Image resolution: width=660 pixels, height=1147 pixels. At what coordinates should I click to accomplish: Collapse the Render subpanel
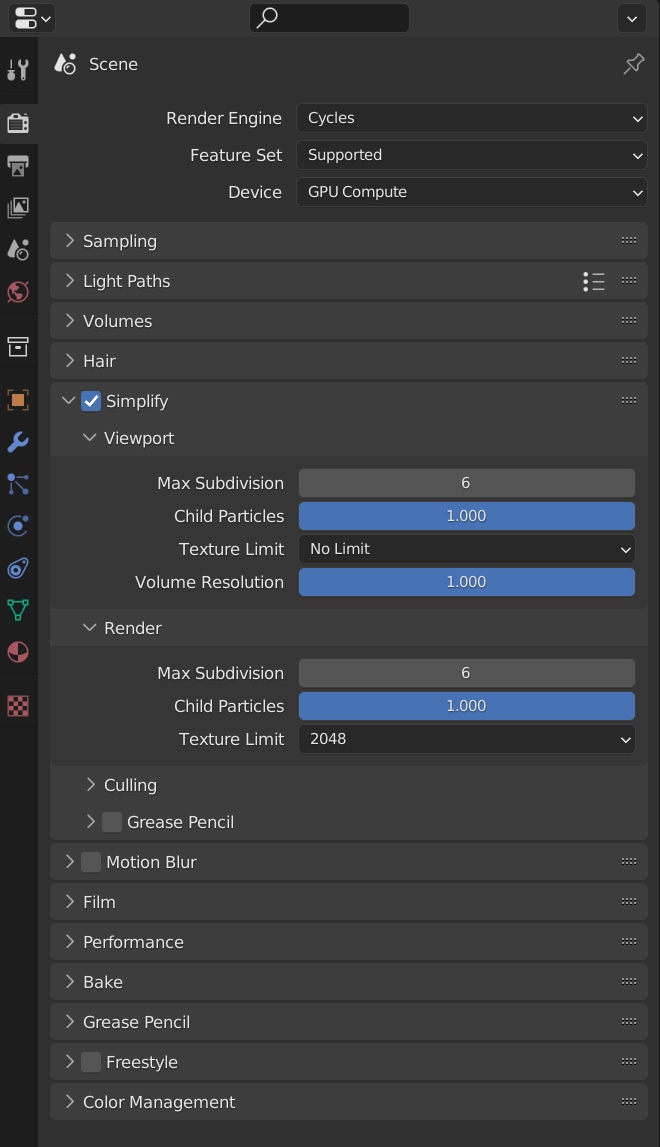89,628
